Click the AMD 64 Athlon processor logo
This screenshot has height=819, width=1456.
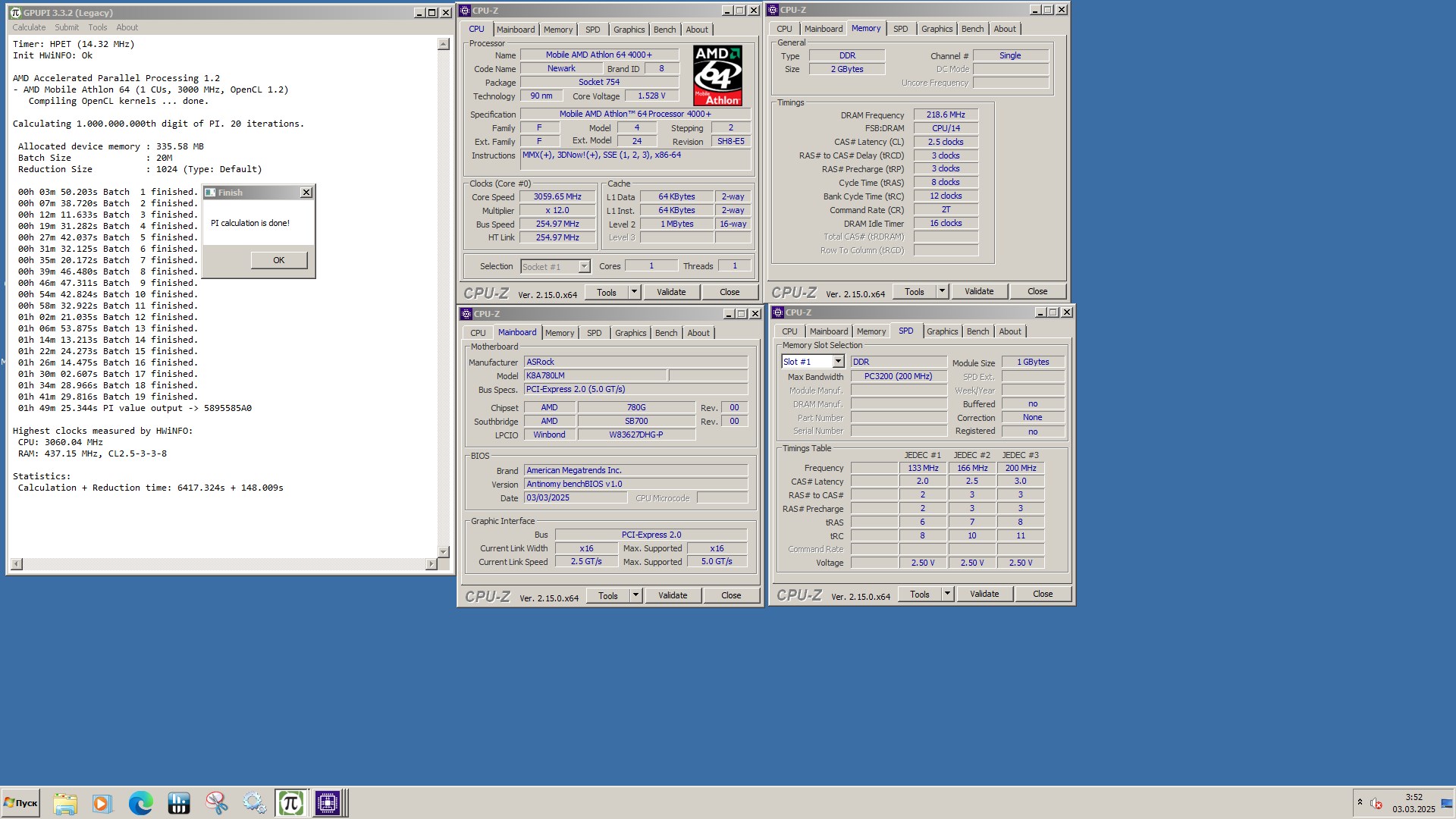(x=717, y=75)
